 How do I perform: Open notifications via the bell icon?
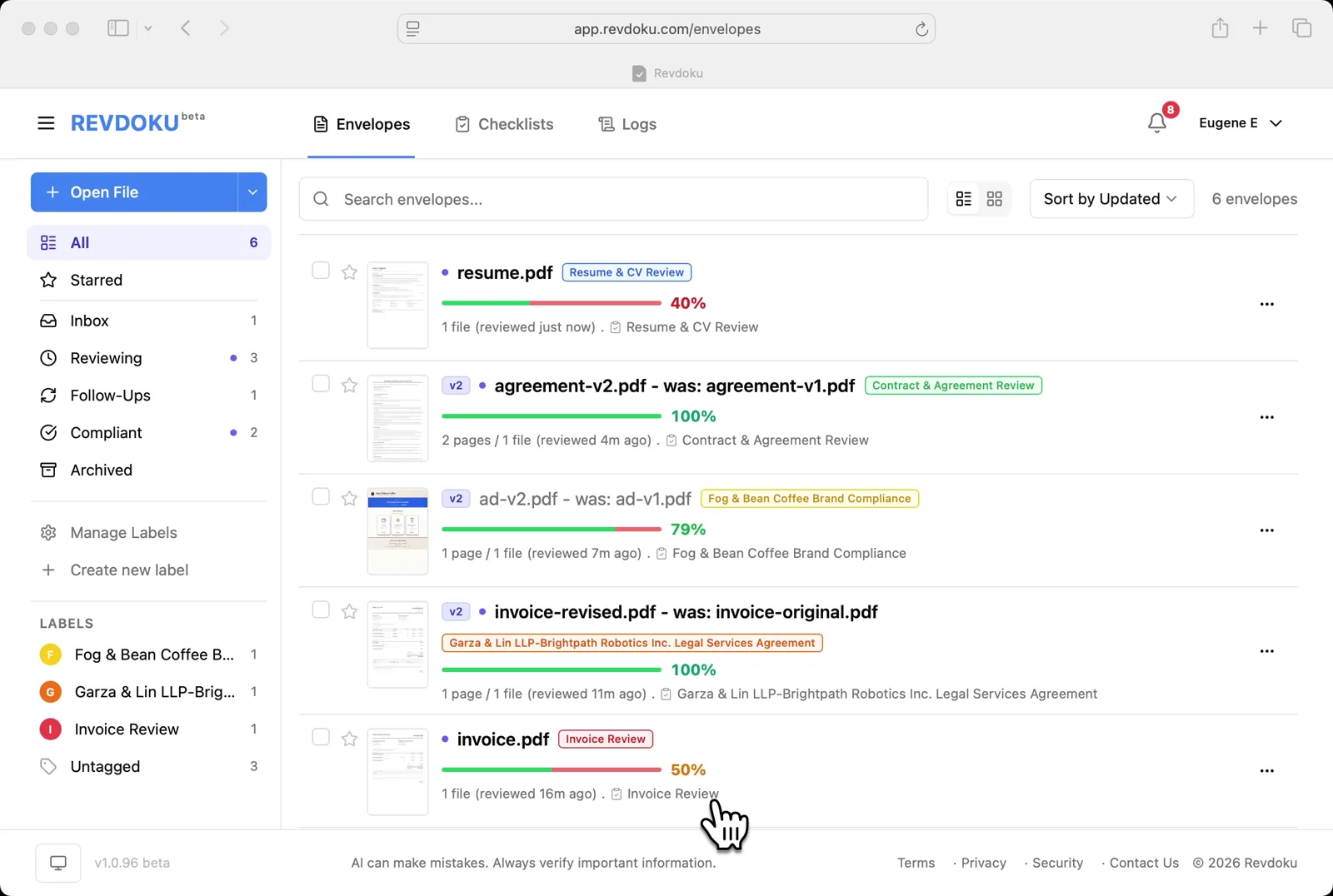pyautogui.click(x=1156, y=122)
